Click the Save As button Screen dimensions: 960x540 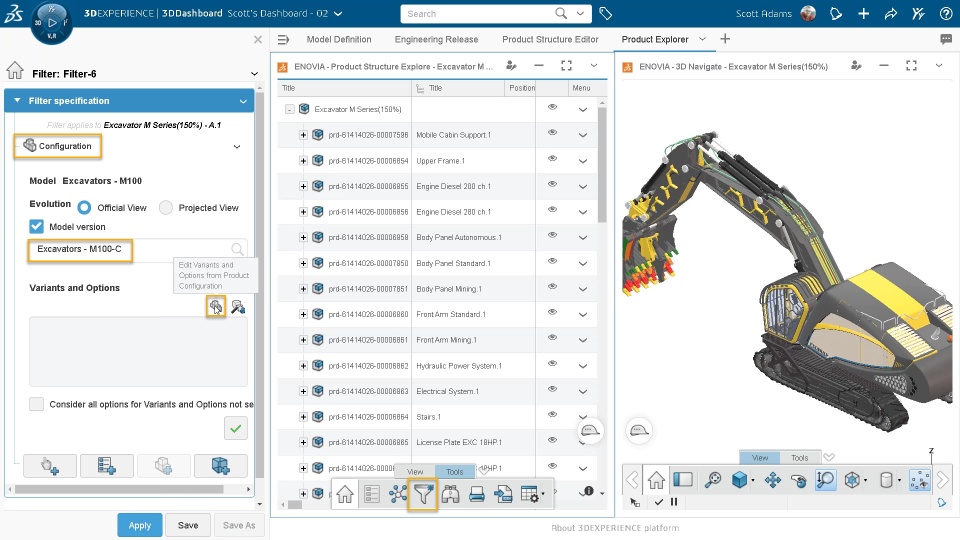pyautogui.click(x=239, y=525)
